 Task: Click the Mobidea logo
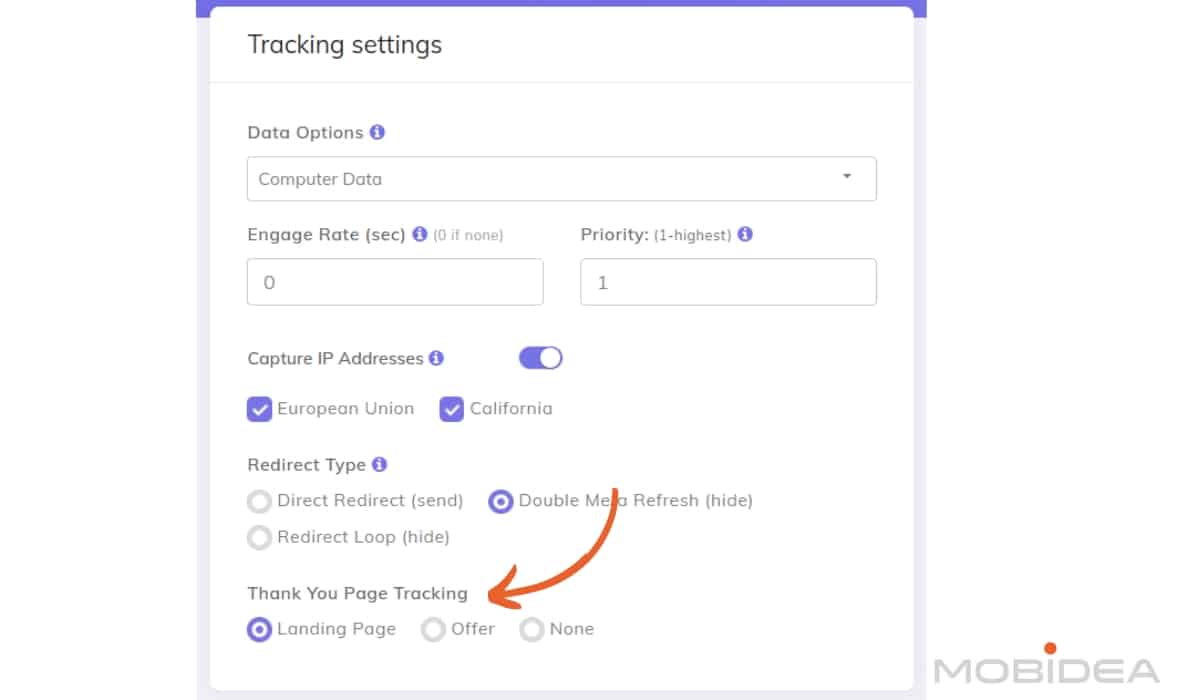[1047, 667]
